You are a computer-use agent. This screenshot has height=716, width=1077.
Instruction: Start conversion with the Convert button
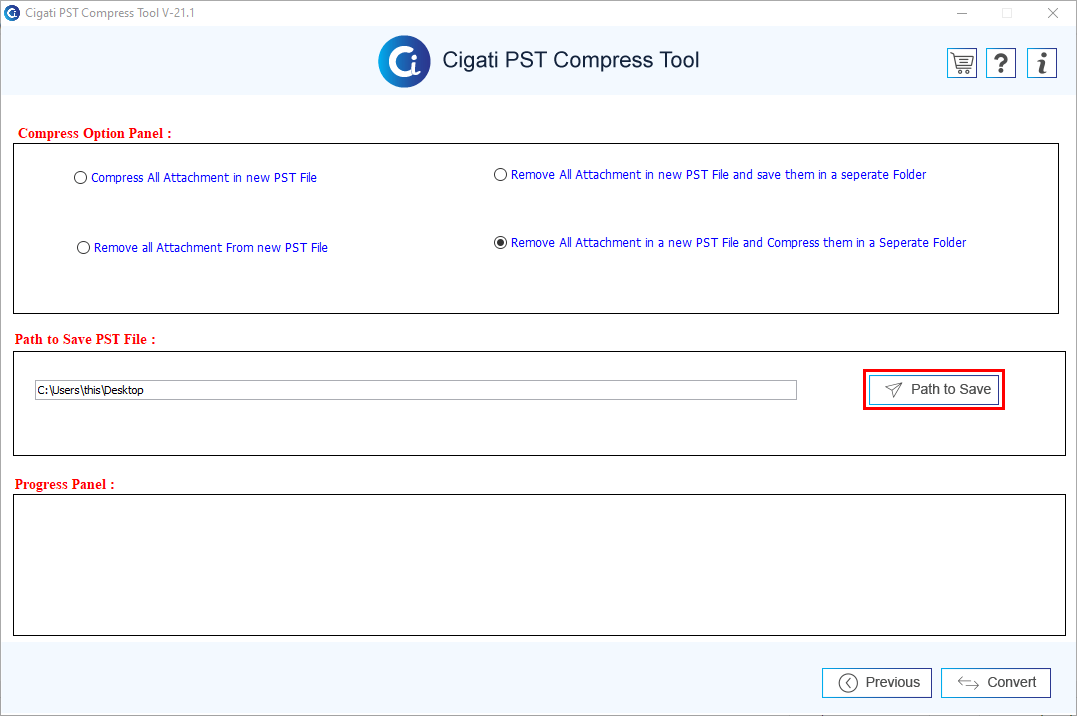(x=996, y=682)
